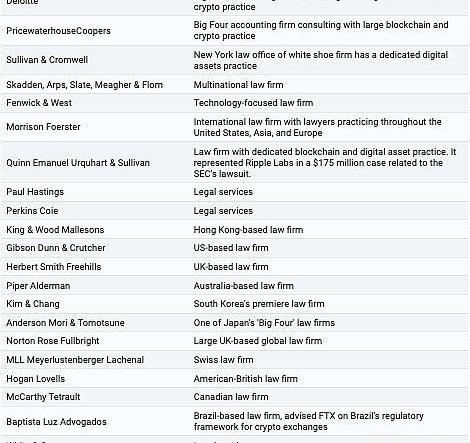Select the Brazil-based law firm FTX description
This screenshot has width=470, height=443.
(309, 421)
